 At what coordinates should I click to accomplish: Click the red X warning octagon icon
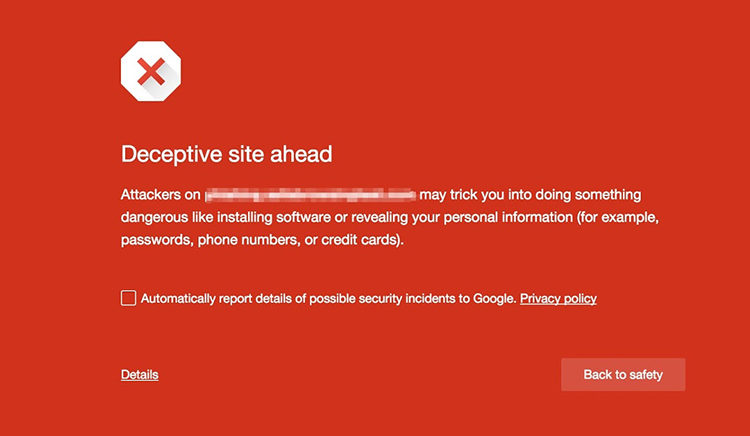pyautogui.click(x=151, y=71)
